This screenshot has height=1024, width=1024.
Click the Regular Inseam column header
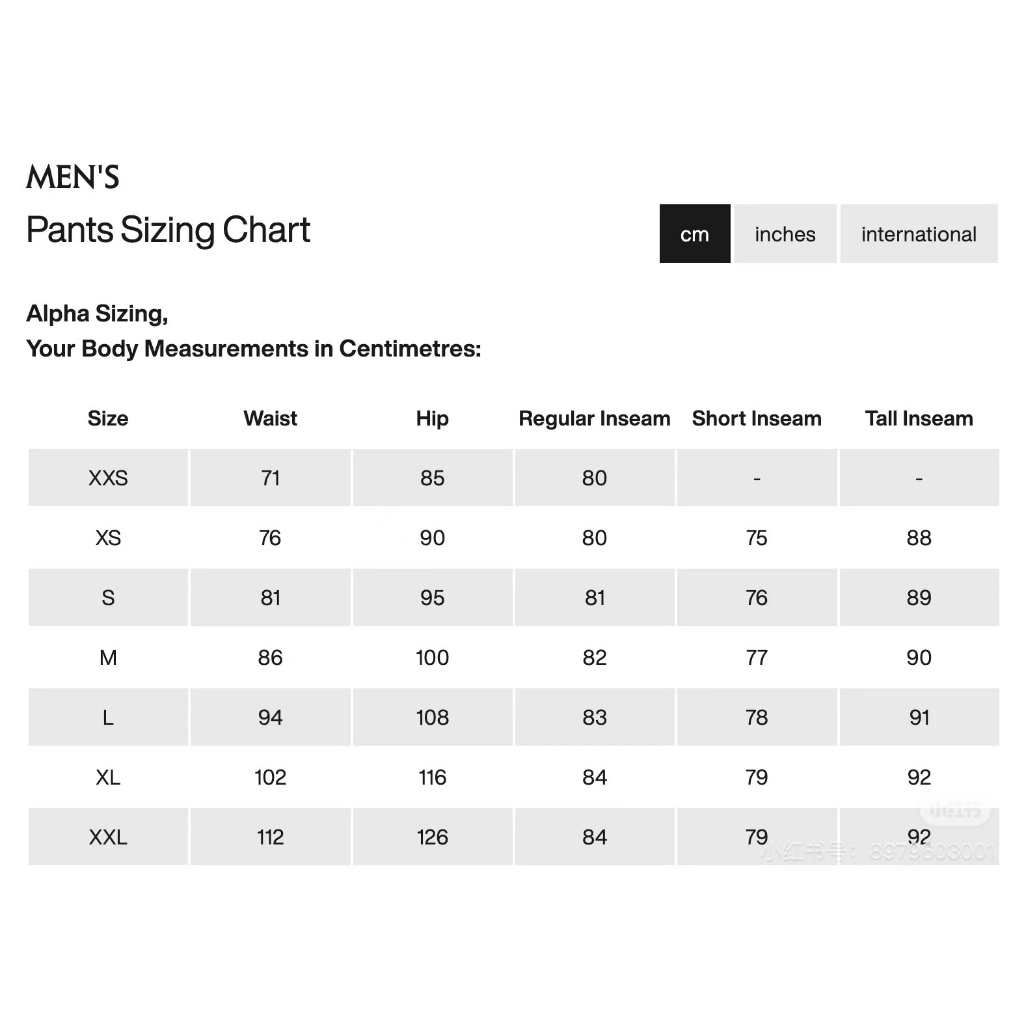pyautogui.click(x=594, y=418)
